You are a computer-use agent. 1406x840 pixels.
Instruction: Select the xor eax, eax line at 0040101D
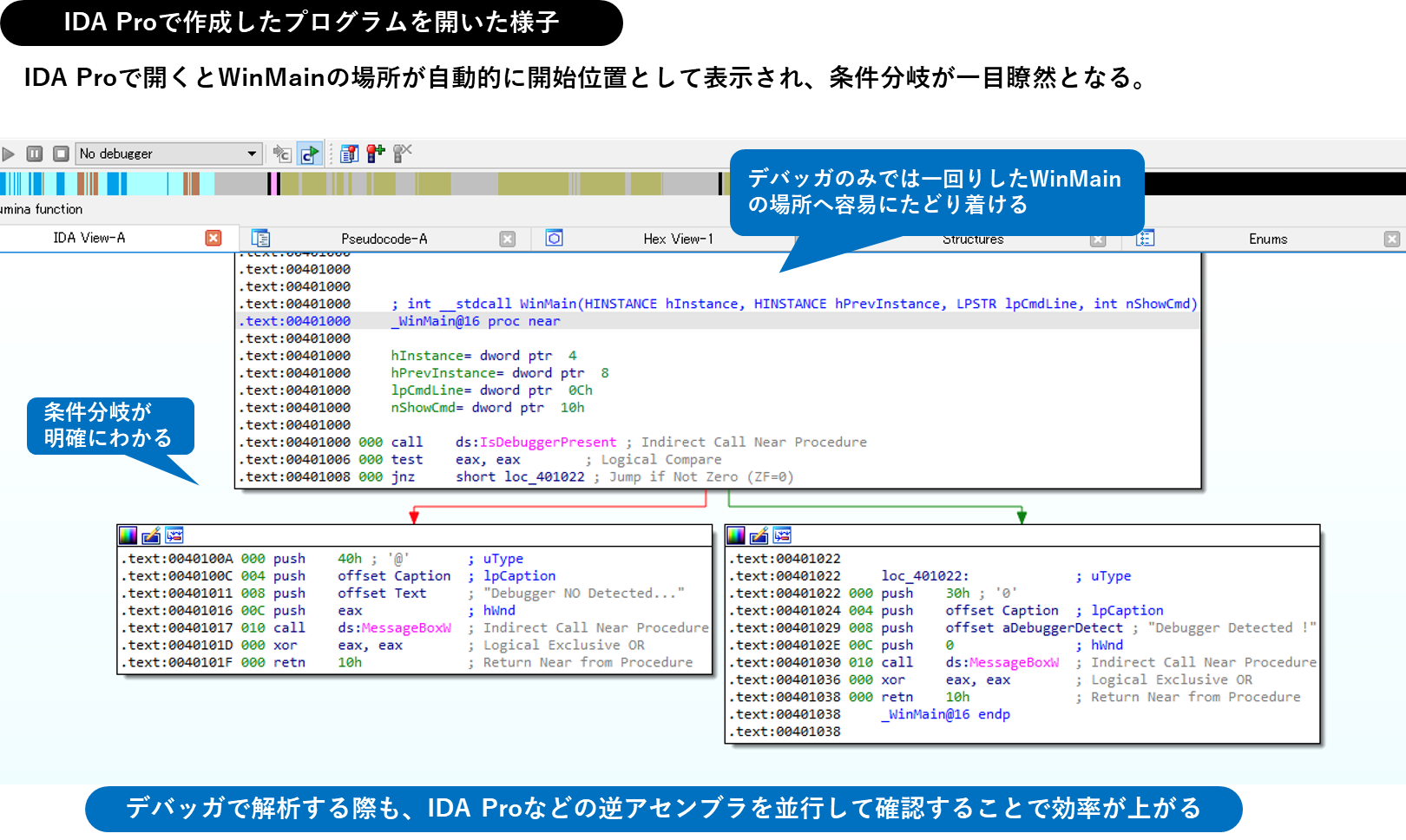click(338, 646)
